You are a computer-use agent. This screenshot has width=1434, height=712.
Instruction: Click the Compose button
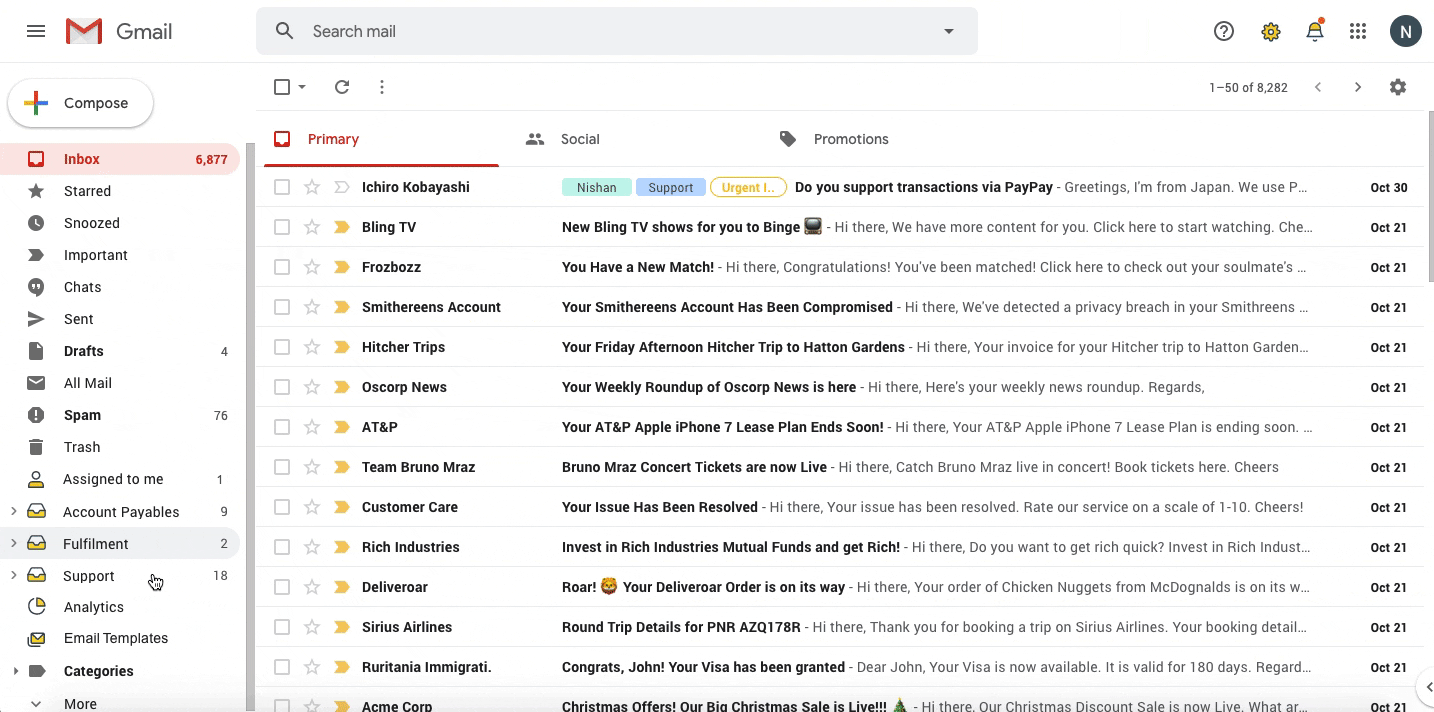coord(81,103)
